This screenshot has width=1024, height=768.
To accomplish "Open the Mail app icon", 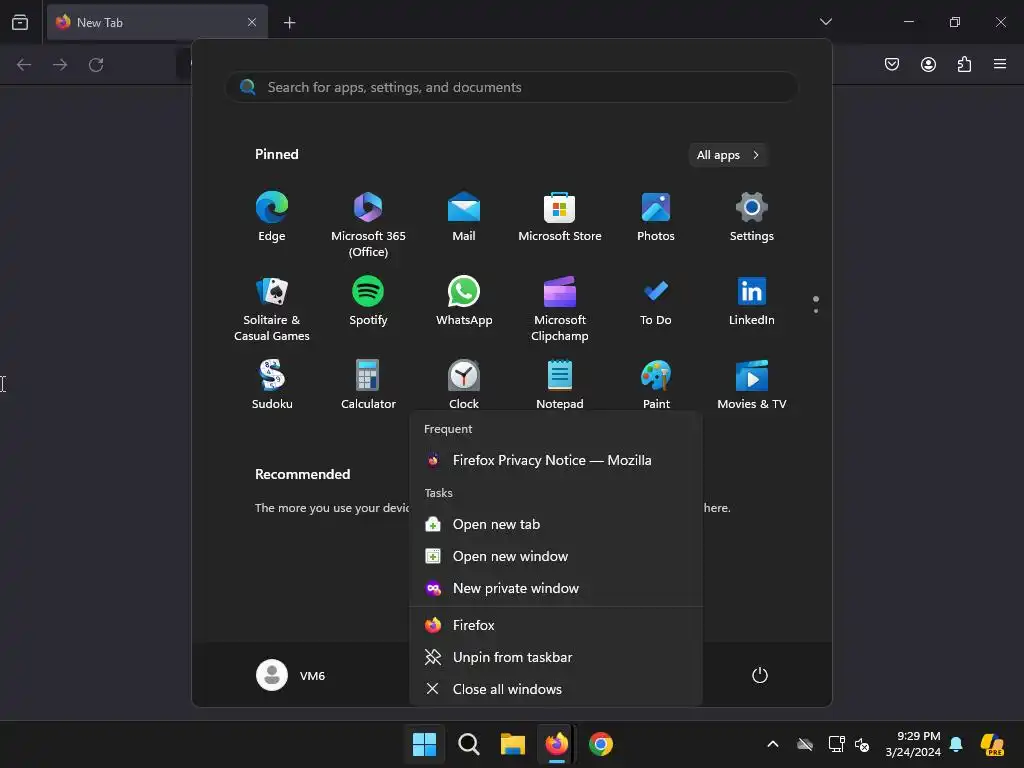I will coord(464,217).
